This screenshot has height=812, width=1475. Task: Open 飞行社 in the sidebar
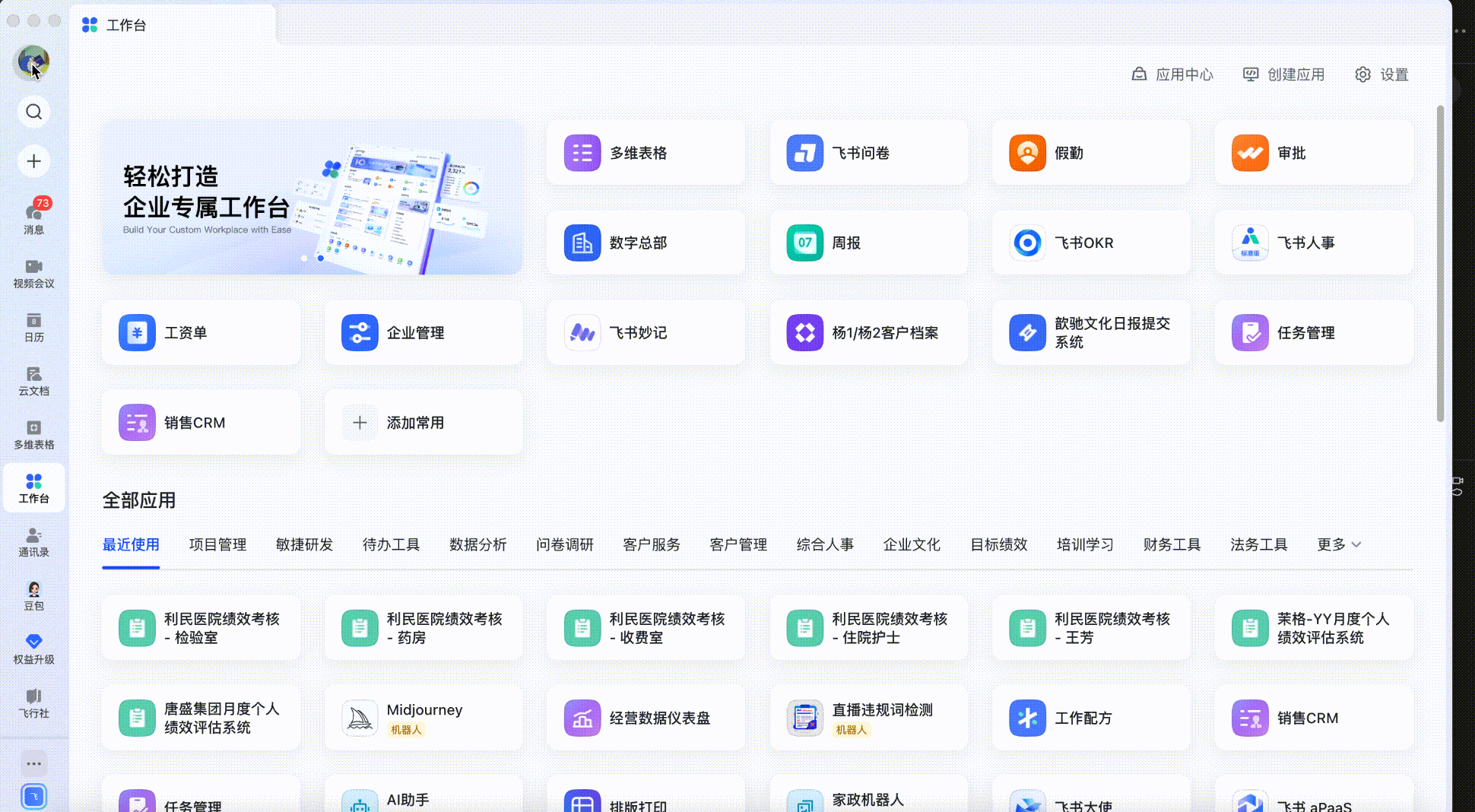pos(33,704)
